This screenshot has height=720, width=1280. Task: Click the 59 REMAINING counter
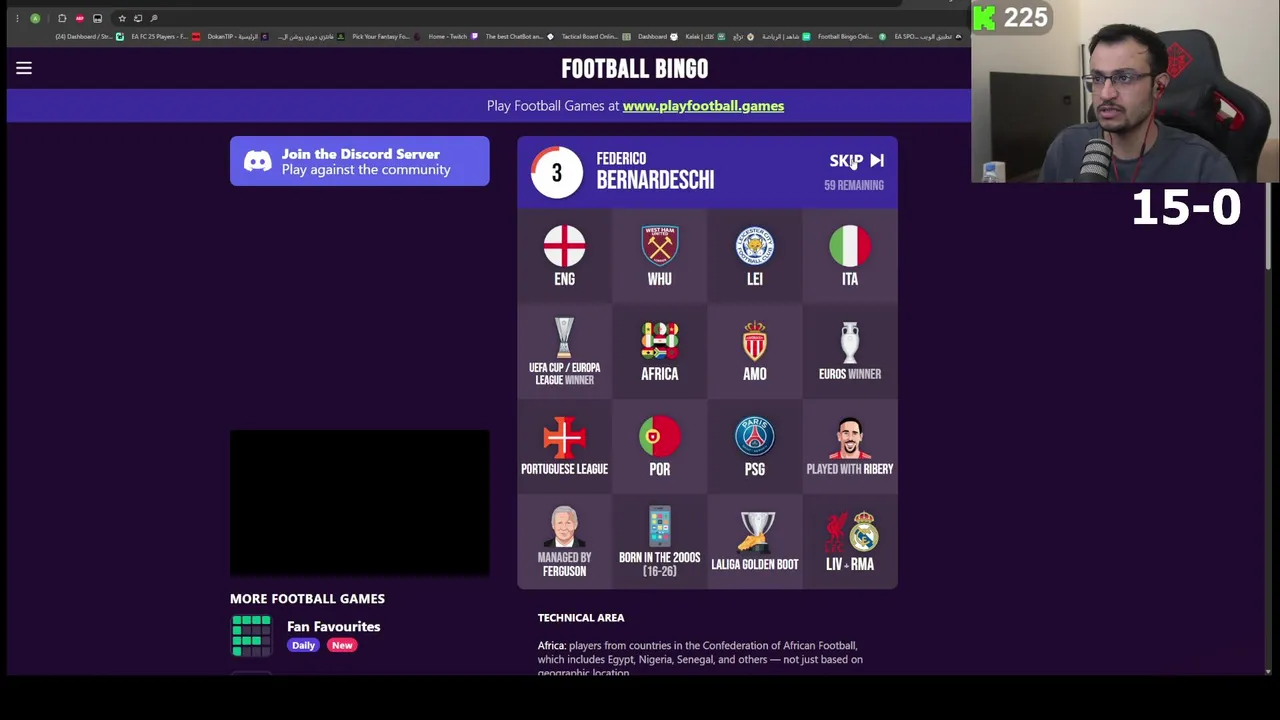853,185
